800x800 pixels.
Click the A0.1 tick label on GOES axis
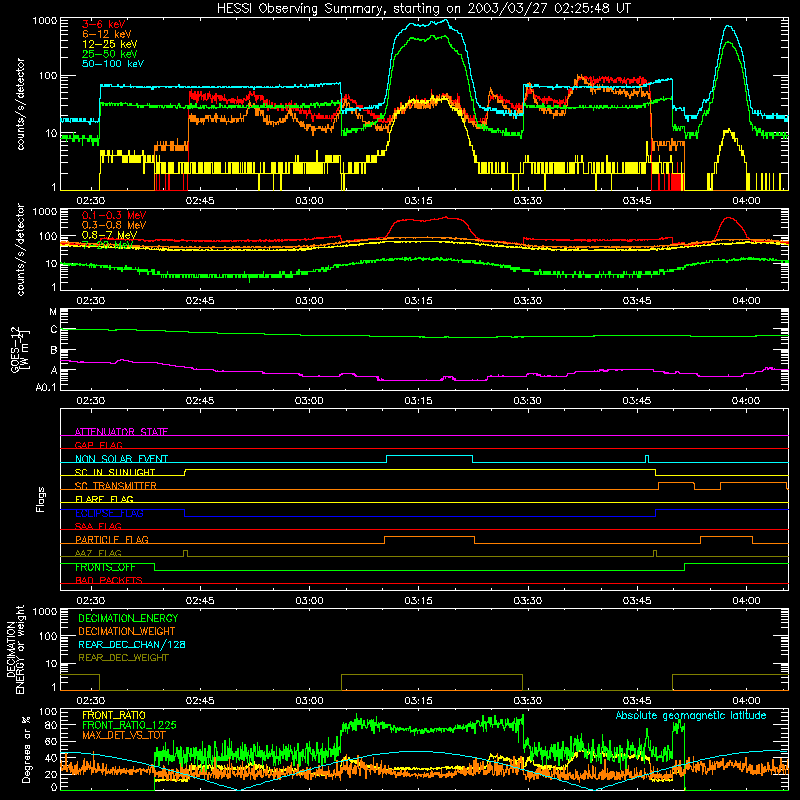[46, 388]
